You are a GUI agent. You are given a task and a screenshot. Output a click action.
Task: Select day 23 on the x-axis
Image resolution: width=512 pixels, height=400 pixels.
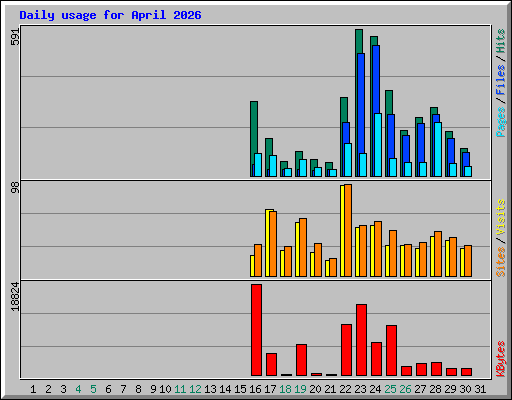tap(361, 389)
